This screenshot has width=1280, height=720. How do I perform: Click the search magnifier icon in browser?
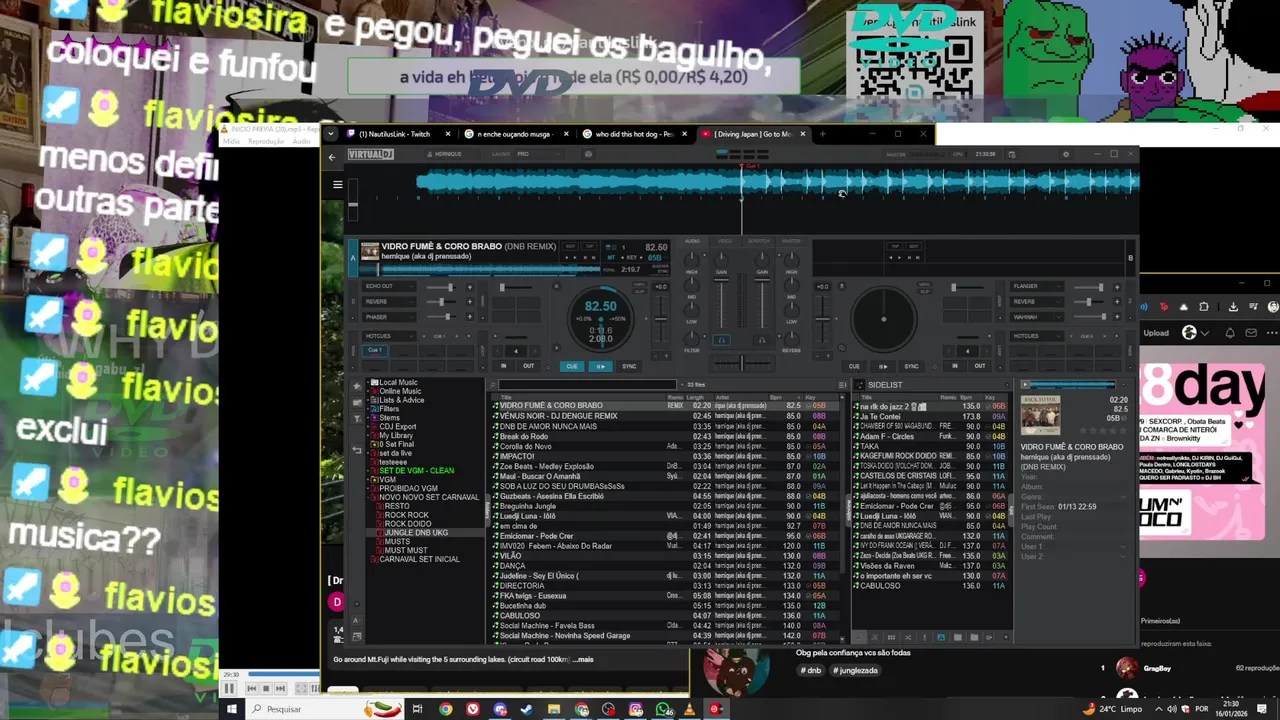(493, 384)
